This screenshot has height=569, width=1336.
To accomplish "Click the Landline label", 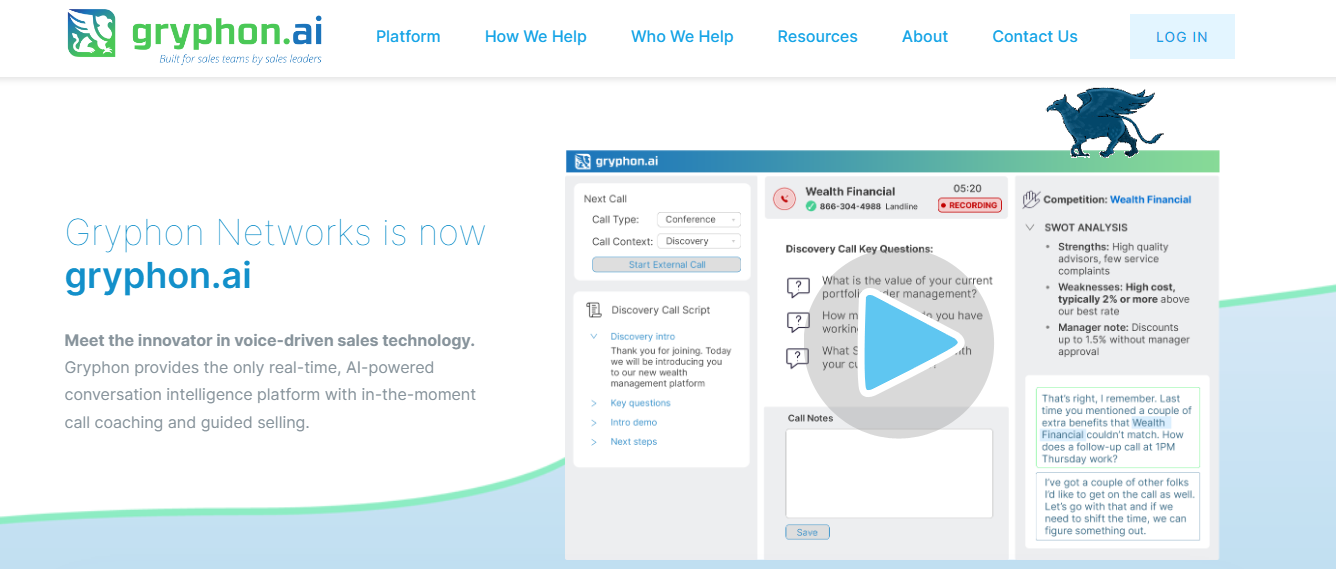I will click(x=901, y=206).
